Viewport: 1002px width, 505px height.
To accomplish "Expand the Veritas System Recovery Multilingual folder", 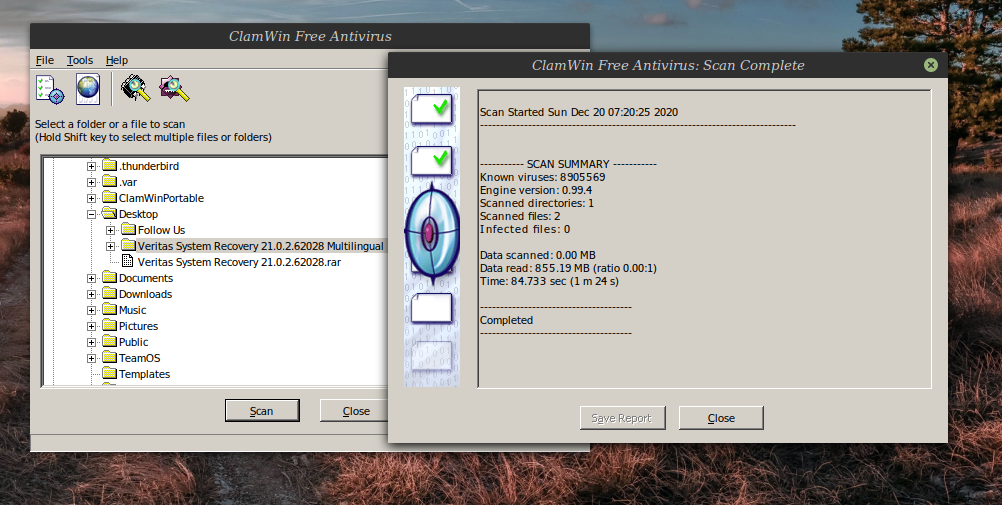I will click(x=111, y=246).
